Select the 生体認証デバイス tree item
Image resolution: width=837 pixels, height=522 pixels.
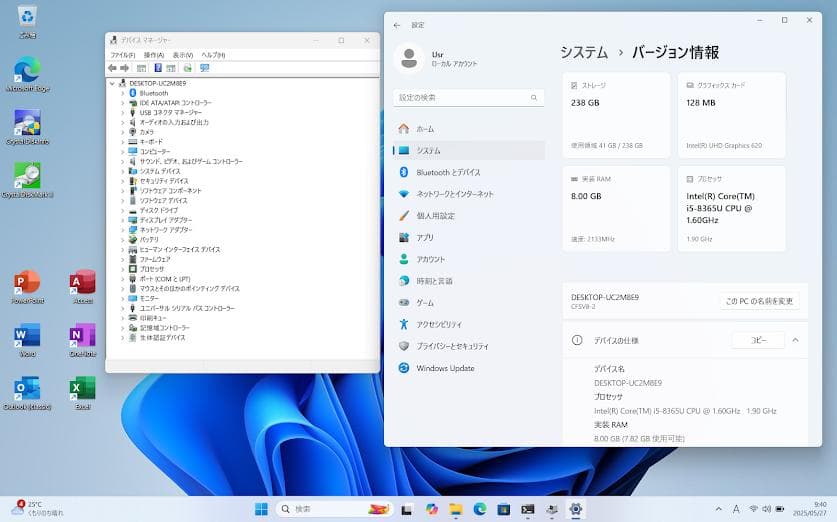pos(162,338)
